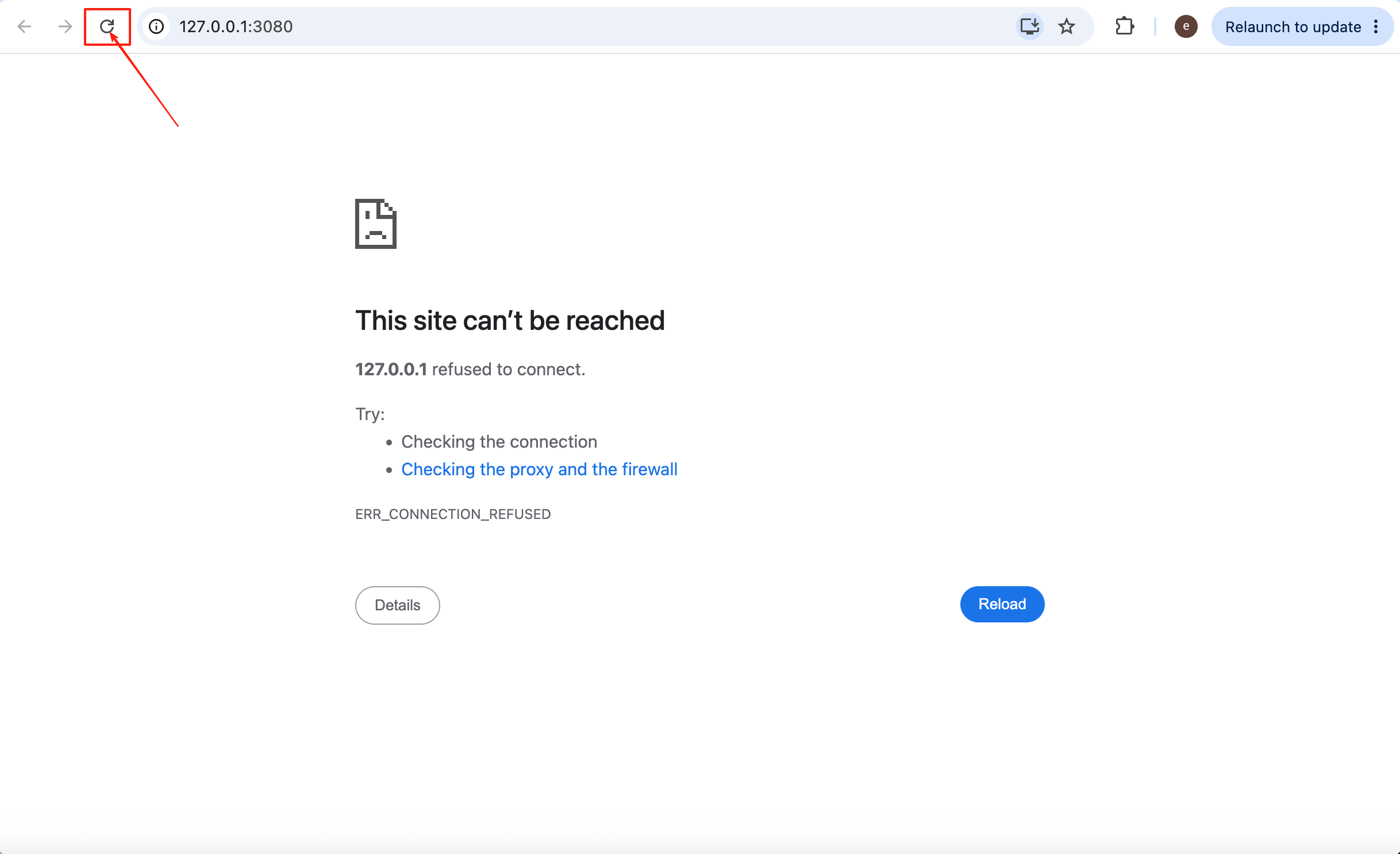Viewport: 1400px width, 854px height.
Task: Click the sad page error icon
Action: (x=376, y=224)
